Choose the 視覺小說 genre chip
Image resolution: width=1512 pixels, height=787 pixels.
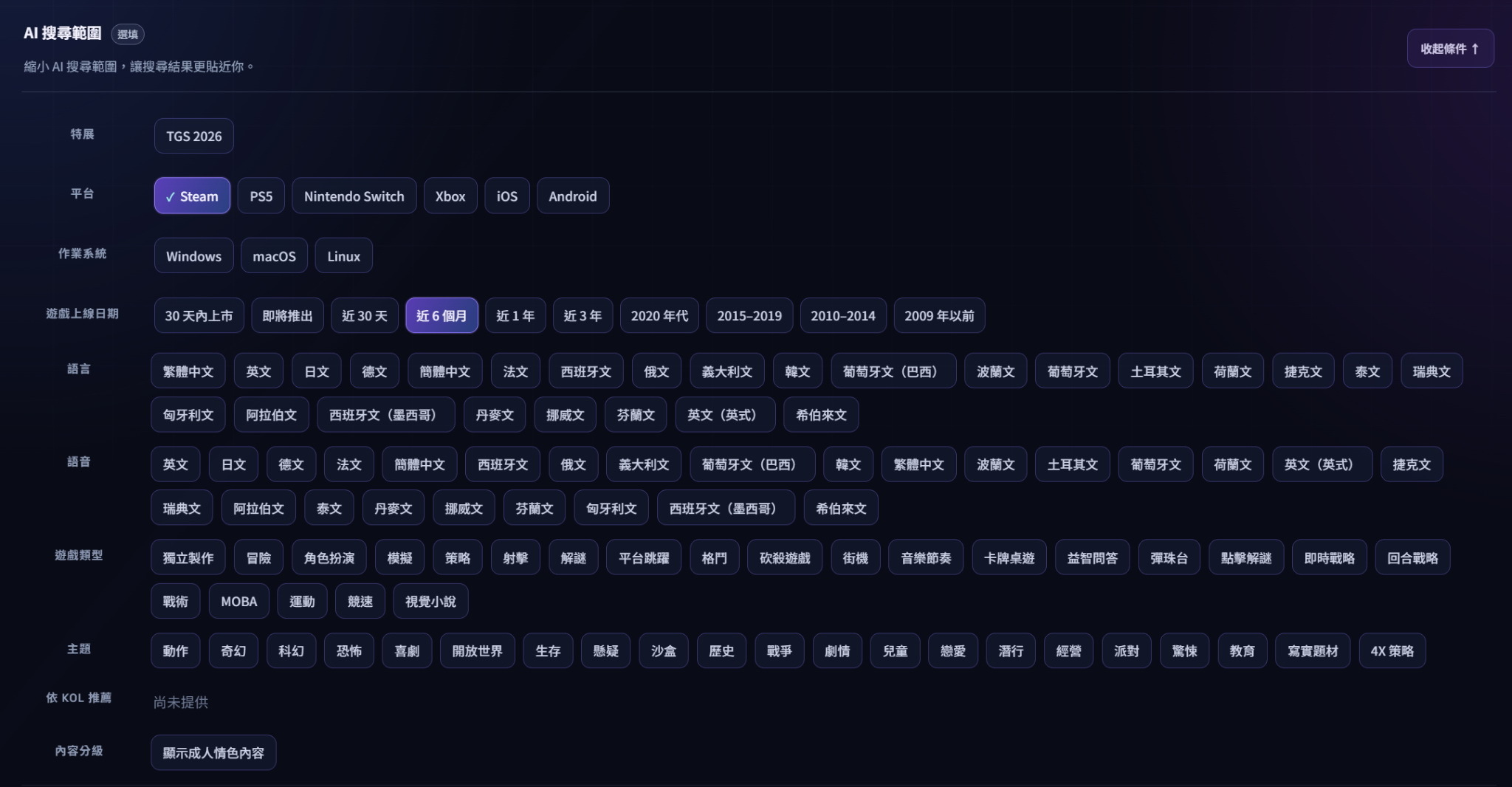pyautogui.click(x=430, y=601)
